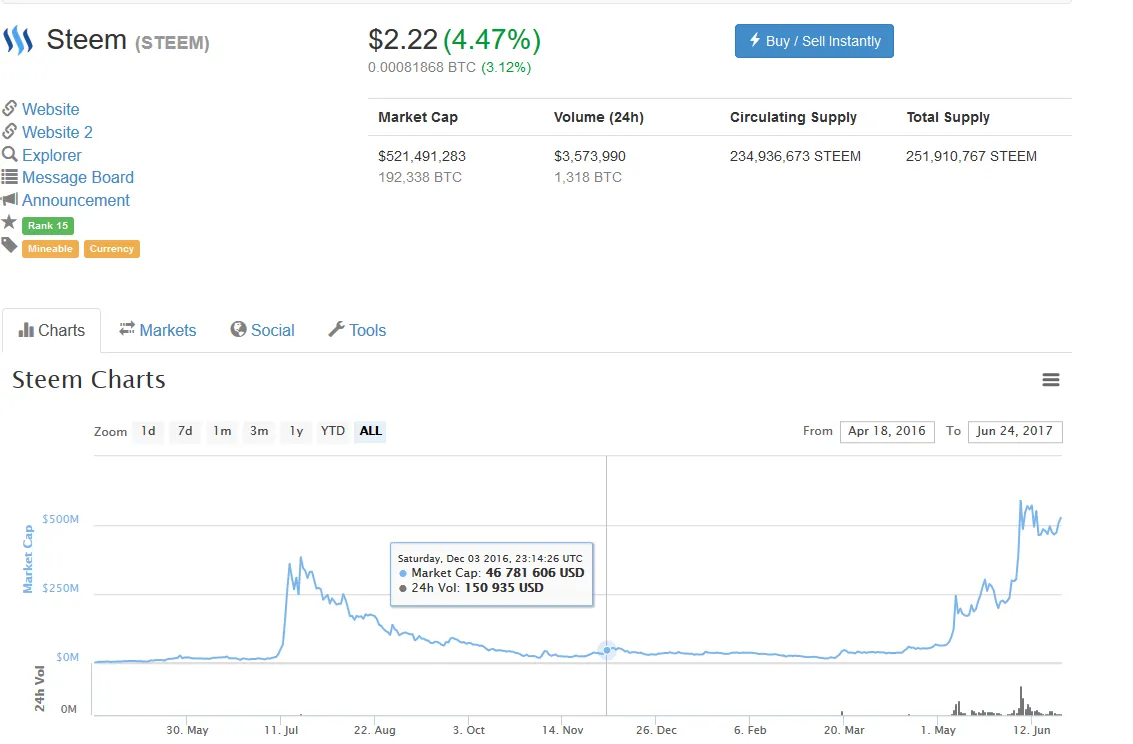The image size is (1133, 744).
Task: Click the Currency tag
Action: [111, 248]
